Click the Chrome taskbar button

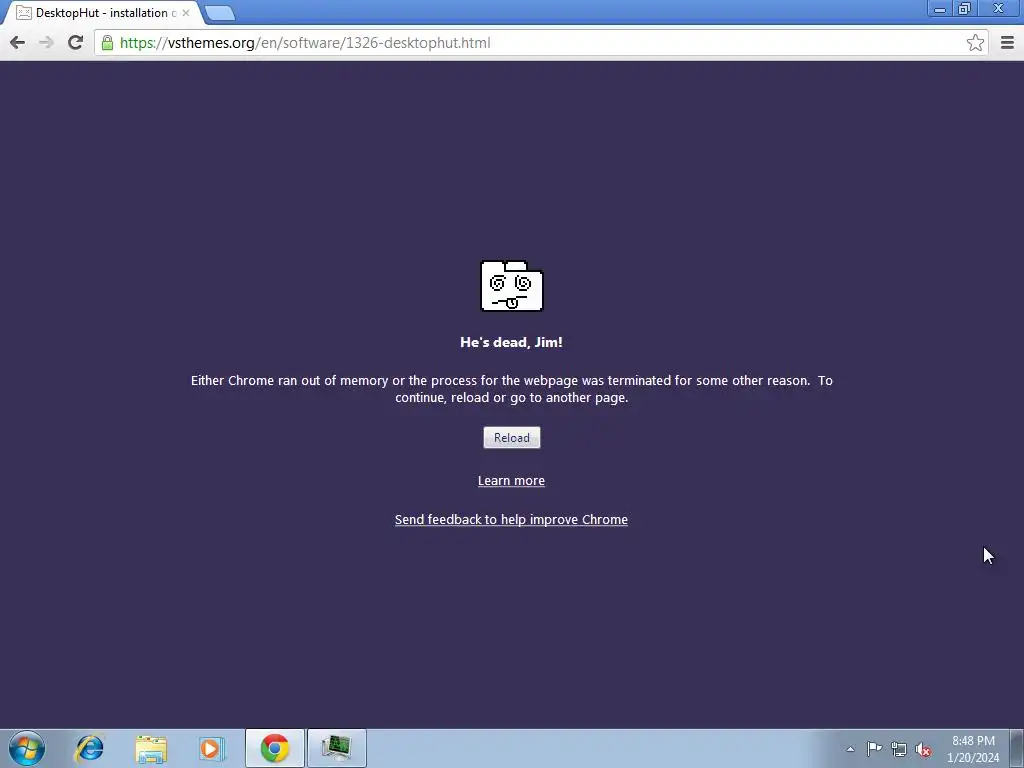point(275,748)
